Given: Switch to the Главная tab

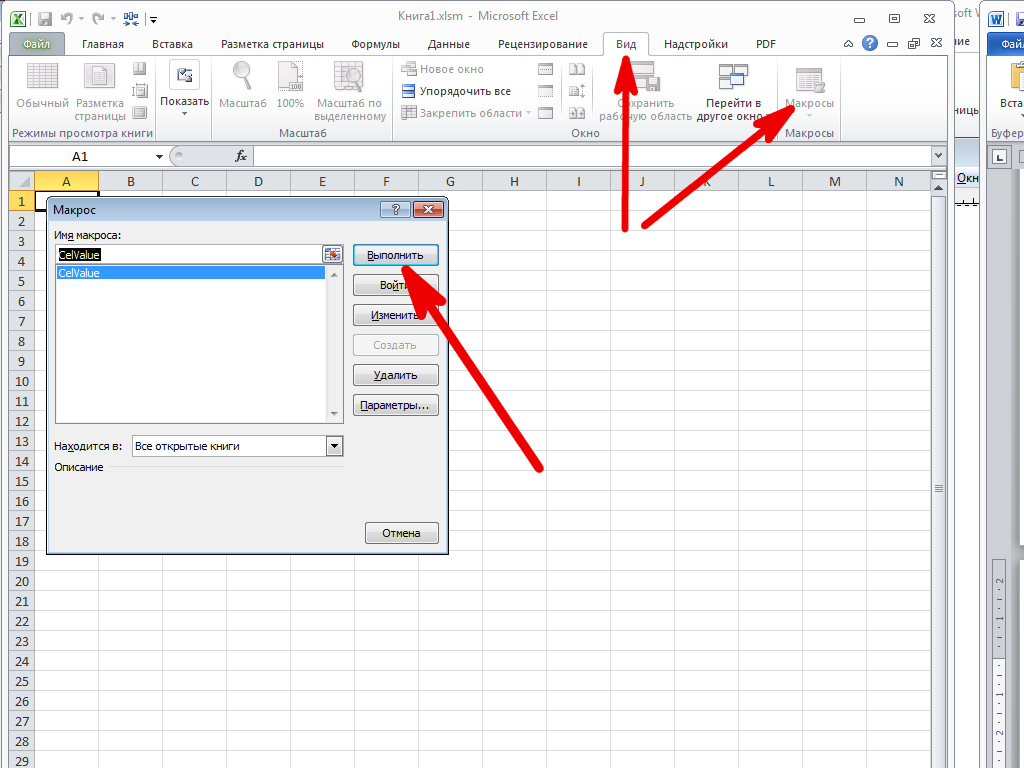Looking at the screenshot, I should coord(103,44).
